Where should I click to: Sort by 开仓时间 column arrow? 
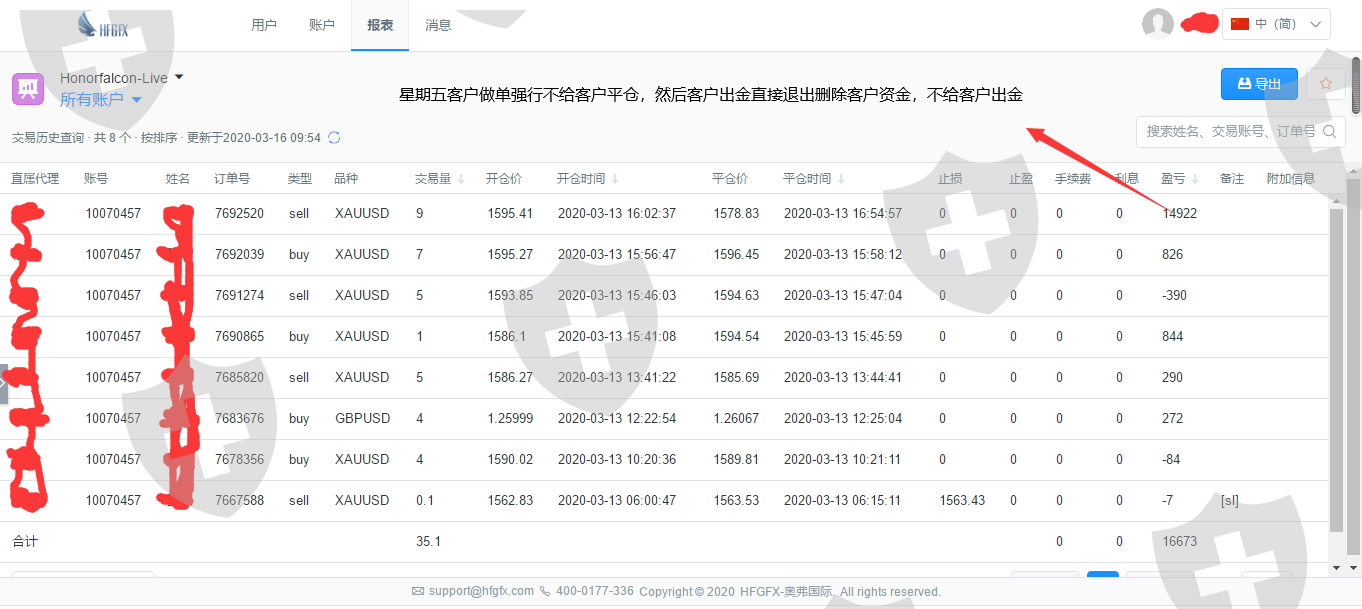tap(614, 180)
